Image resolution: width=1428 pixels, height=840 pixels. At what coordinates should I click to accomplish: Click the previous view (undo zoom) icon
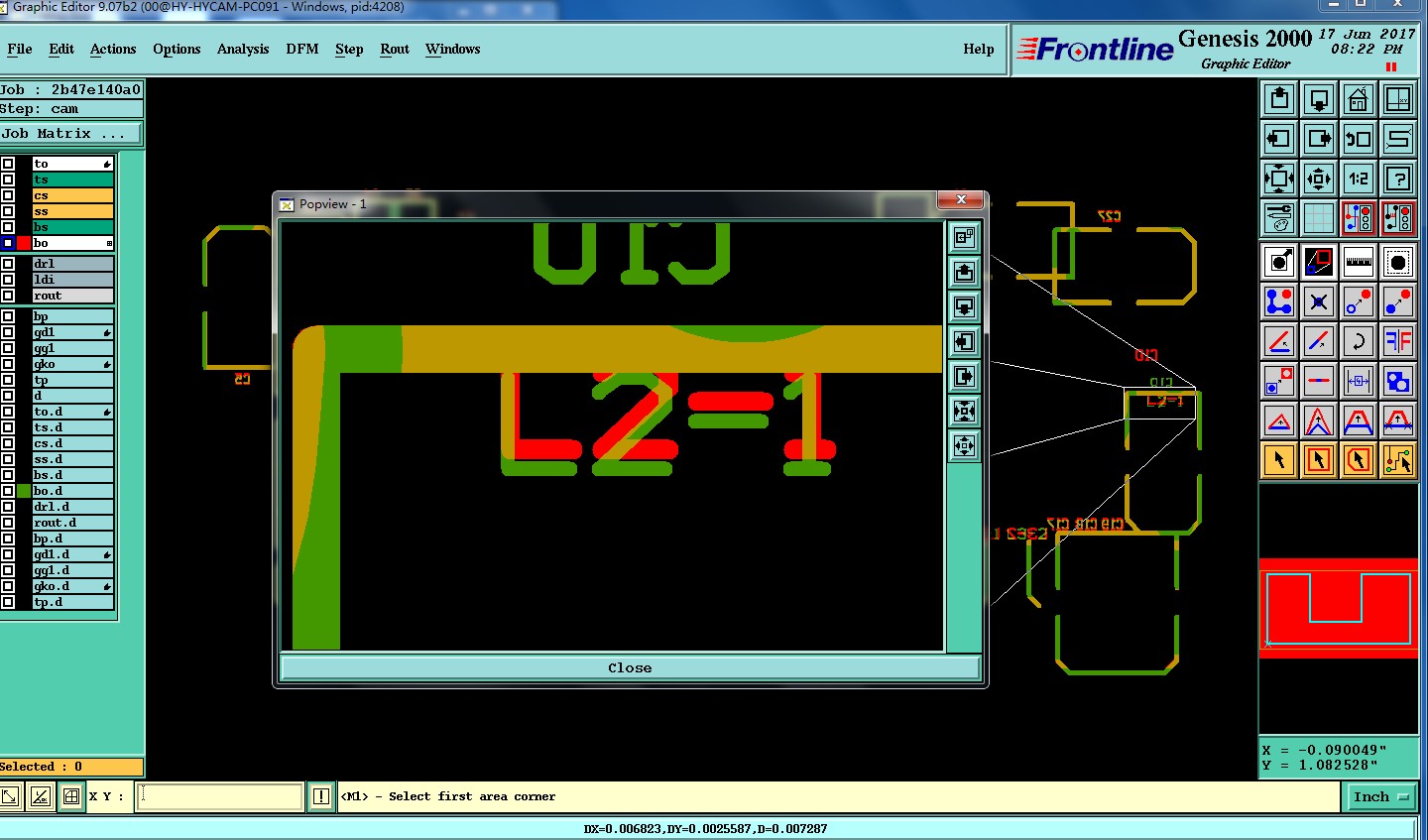point(1359,139)
